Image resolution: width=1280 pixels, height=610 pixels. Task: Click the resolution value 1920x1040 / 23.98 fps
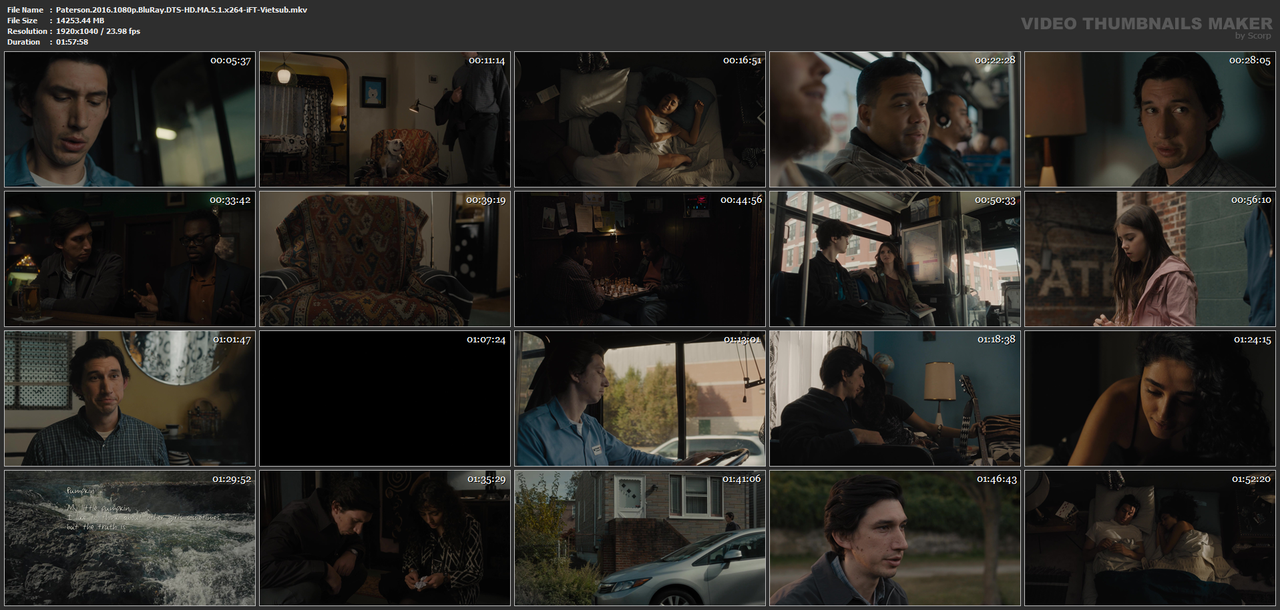pos(98,31)
